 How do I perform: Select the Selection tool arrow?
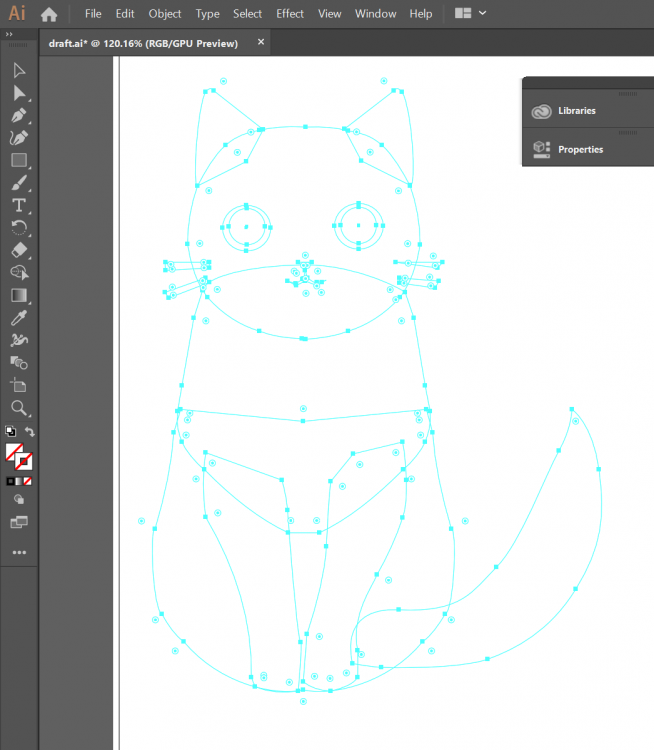(18, 70)
